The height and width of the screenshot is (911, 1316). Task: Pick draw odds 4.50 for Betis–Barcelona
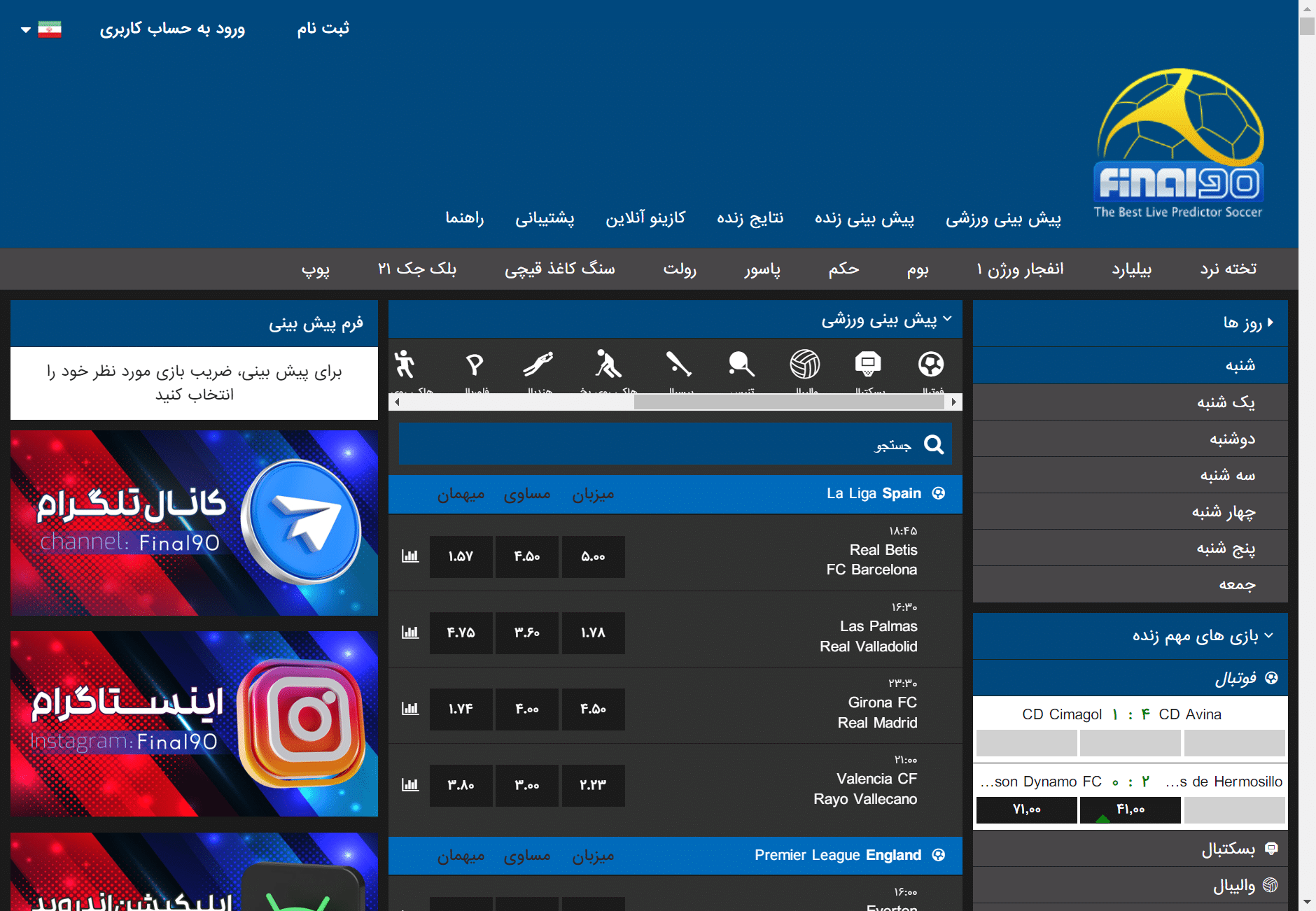click(x=527, y=557)
